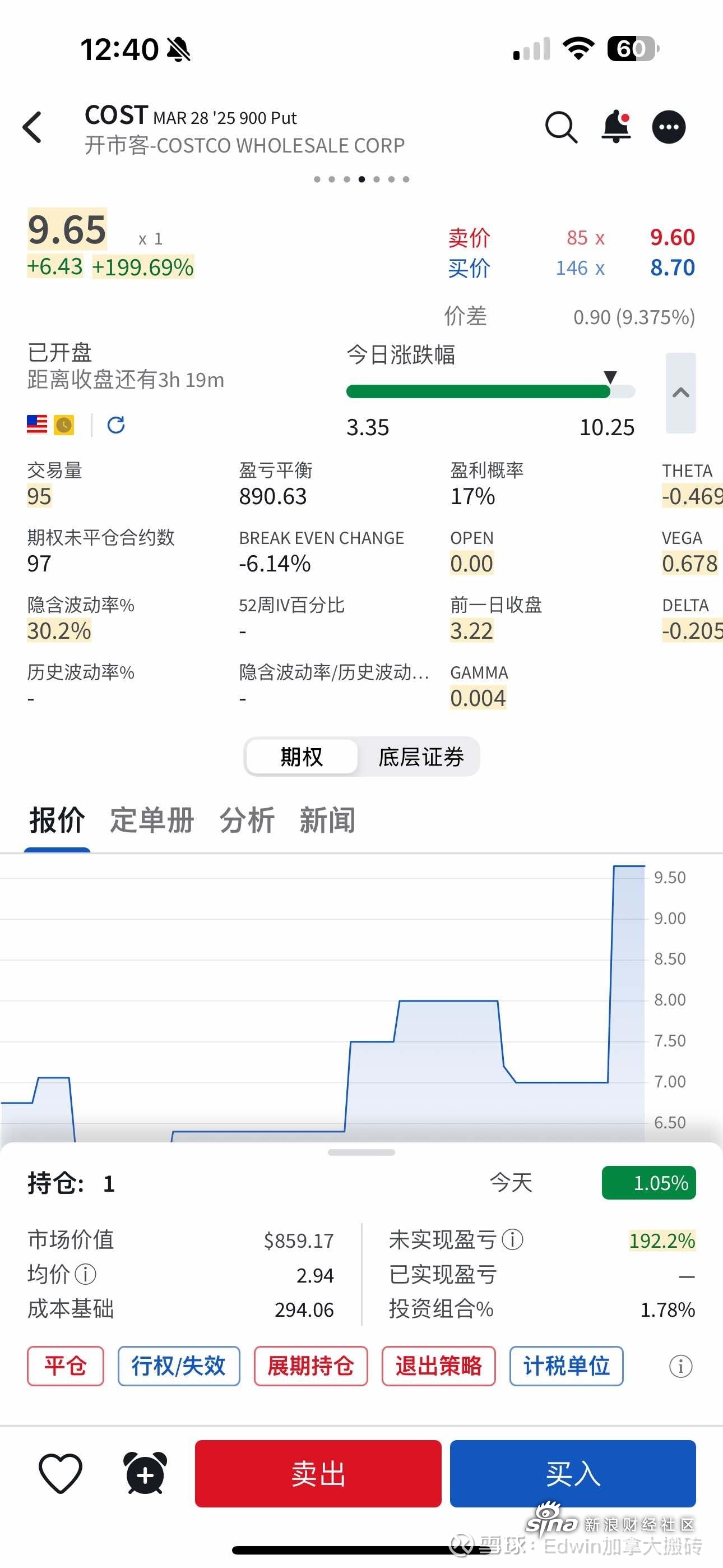This screenshot has height=1568, width=723.
Task: Tap the 平仓 button
Action: pos(65,1366)
